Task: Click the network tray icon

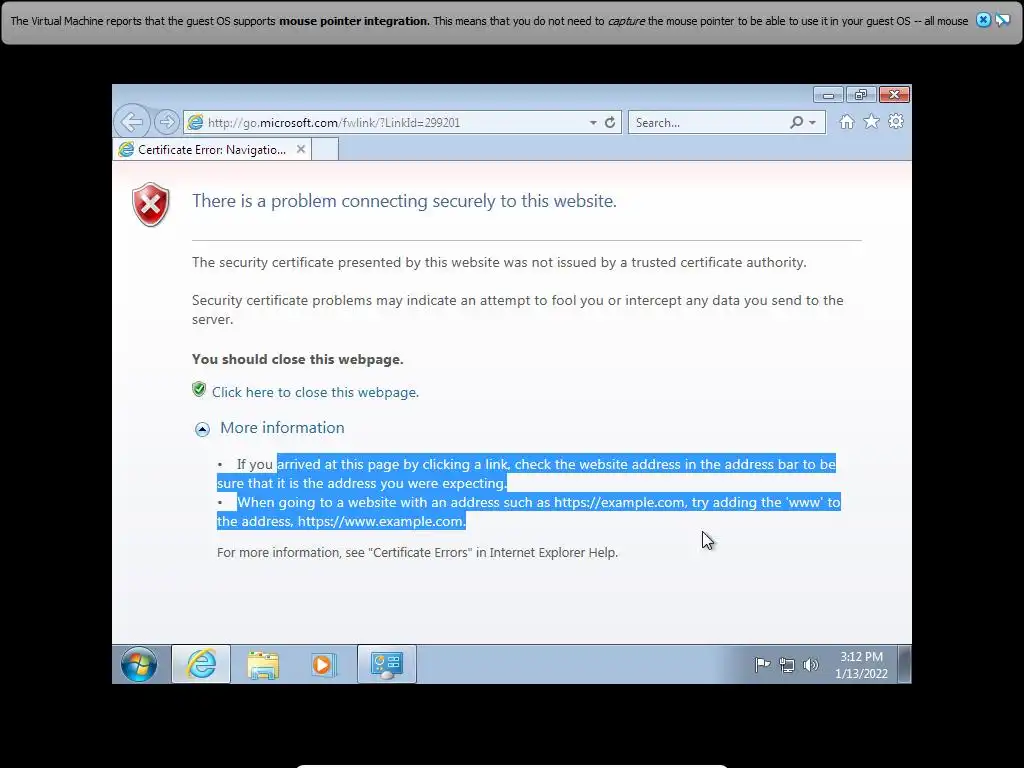Action: (x=786, y=665)
